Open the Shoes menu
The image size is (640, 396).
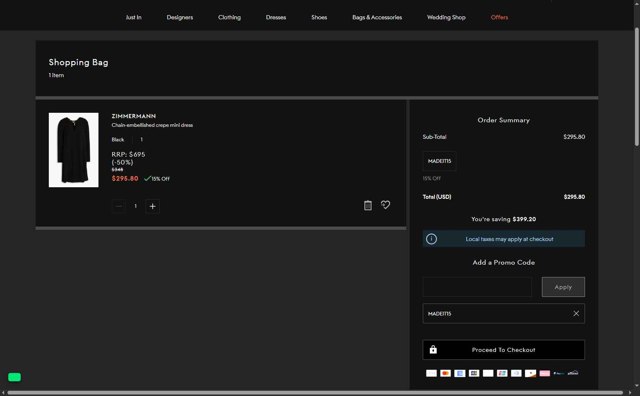click(319, 17)
